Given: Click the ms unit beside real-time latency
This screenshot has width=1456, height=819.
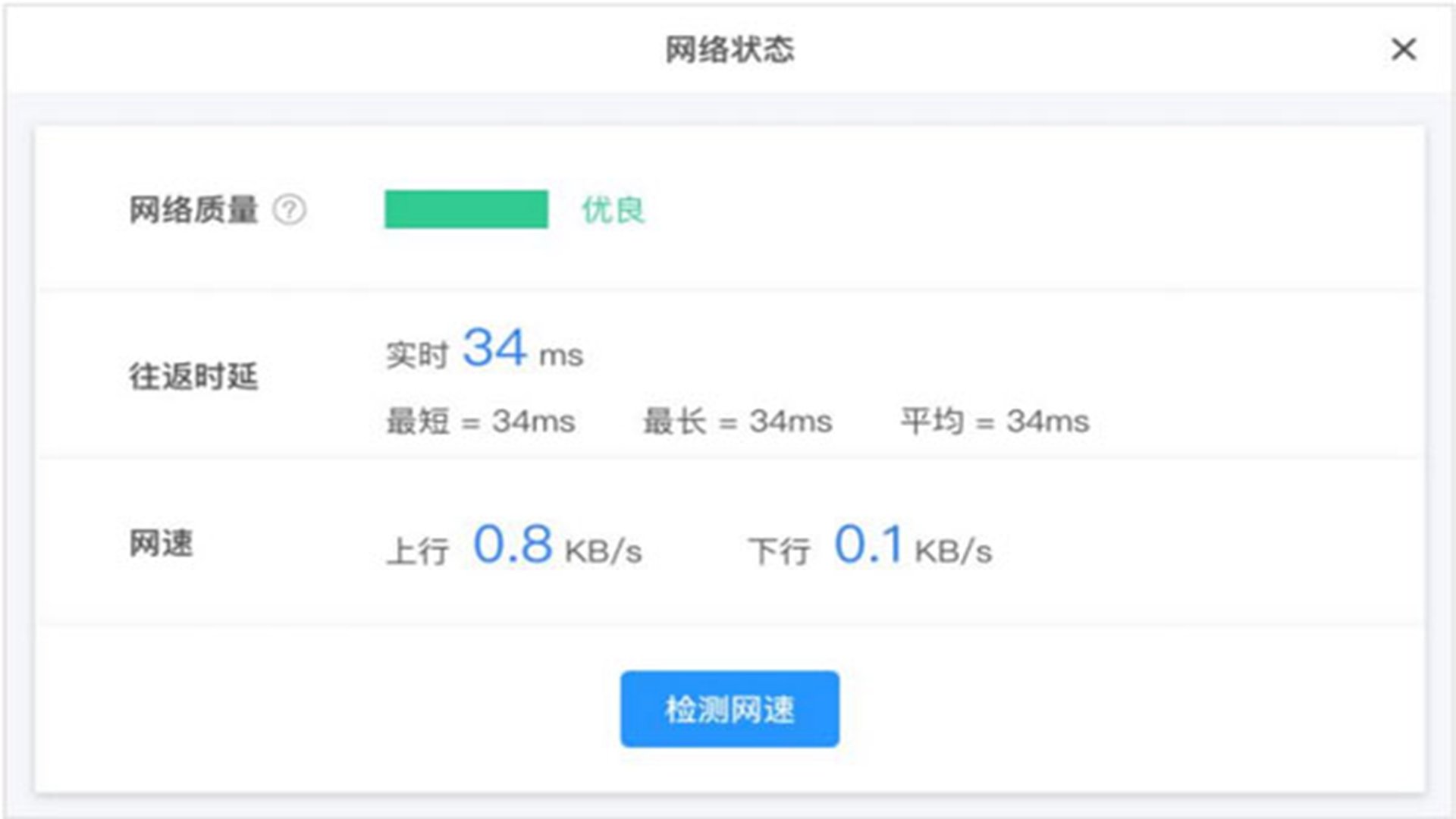Looking at the screenshot, I should 561,356.
